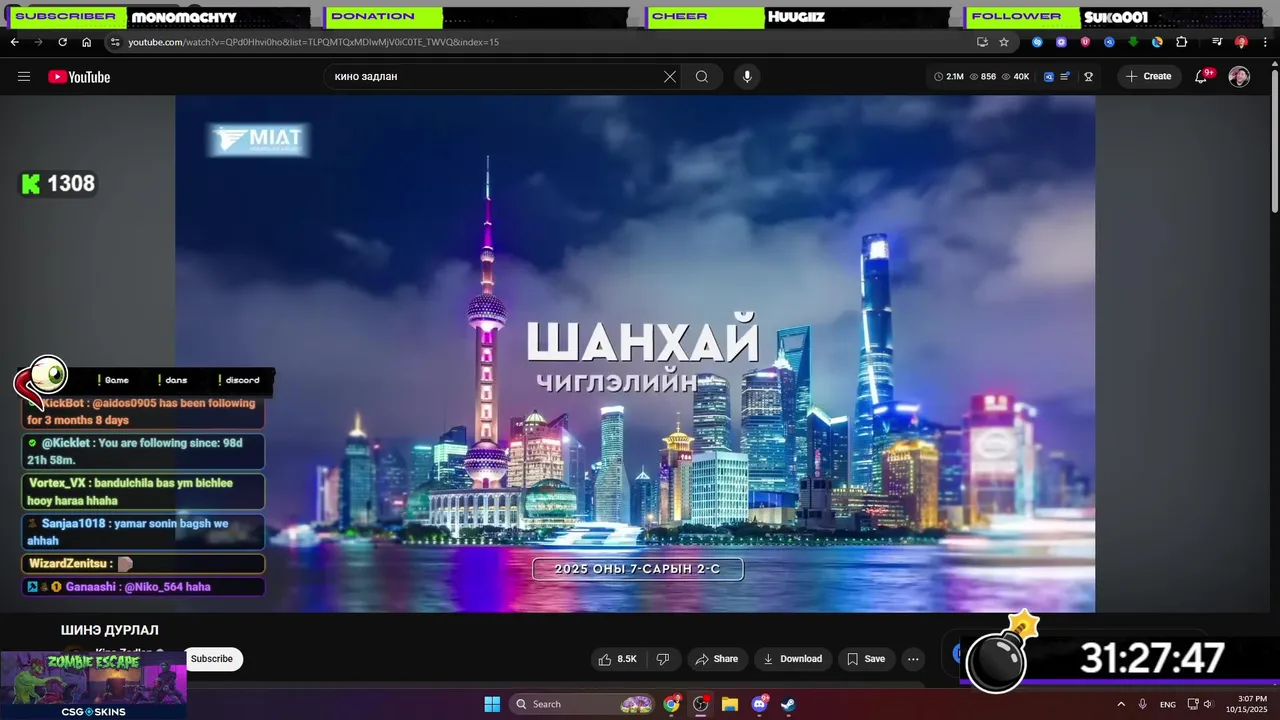This screenshot has width=1280, height=720.
Task: Go to the browser home page
Action: pos(86,42)
